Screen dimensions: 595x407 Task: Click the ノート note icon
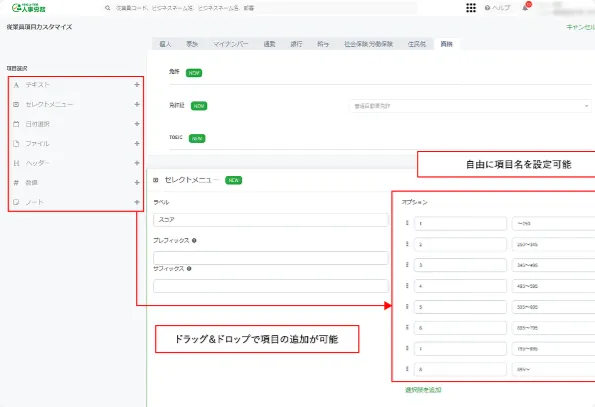click(16, 202)
